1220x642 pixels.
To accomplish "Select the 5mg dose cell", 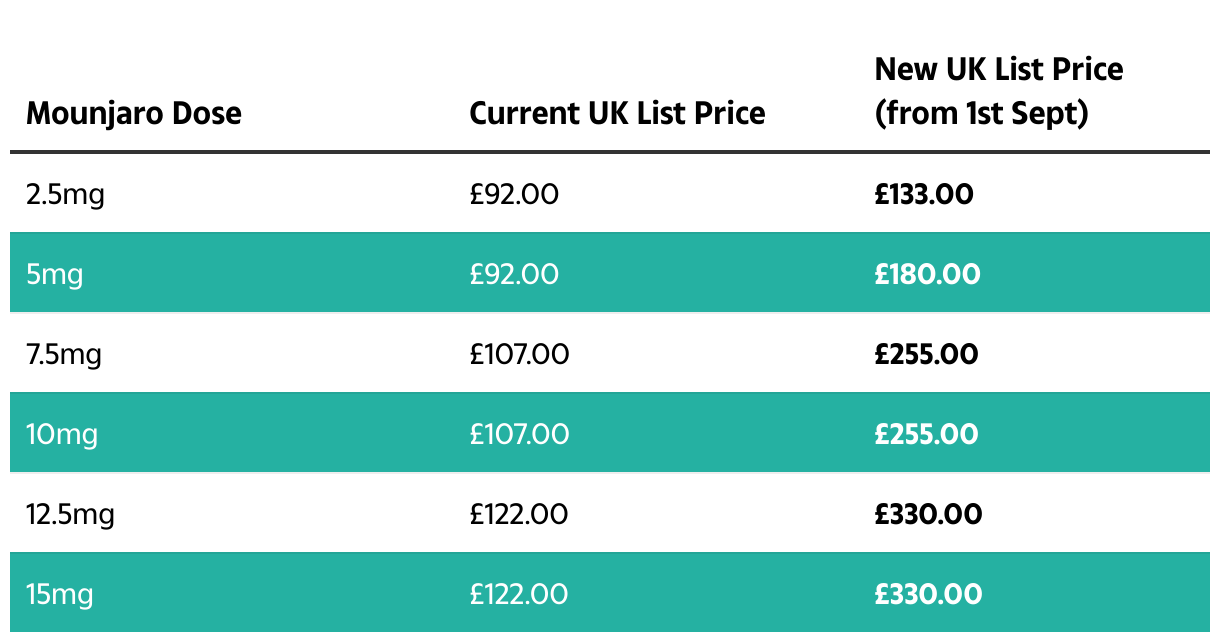I will [54, 274].
